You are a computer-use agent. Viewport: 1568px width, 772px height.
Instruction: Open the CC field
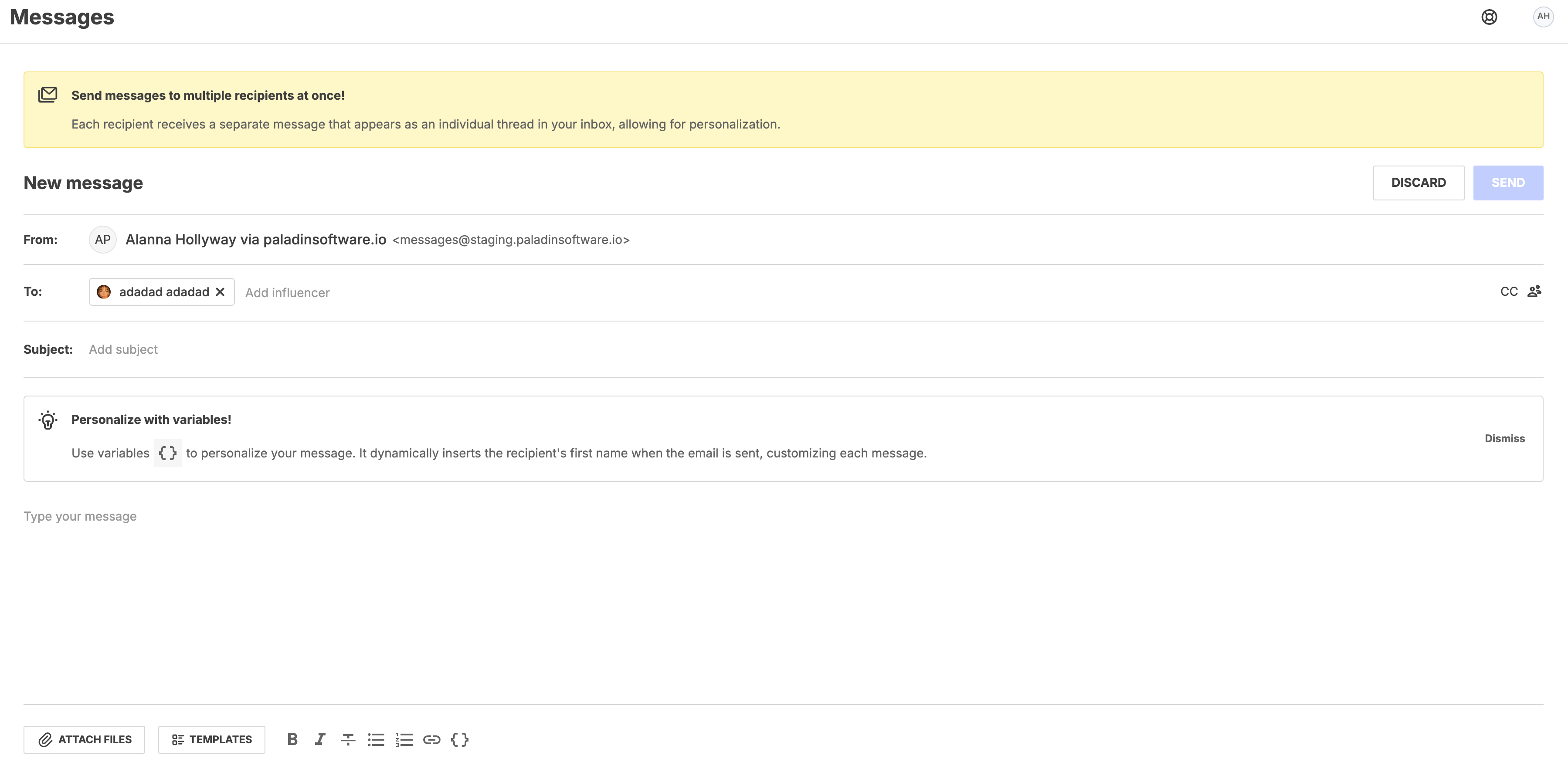[1509, 291]
